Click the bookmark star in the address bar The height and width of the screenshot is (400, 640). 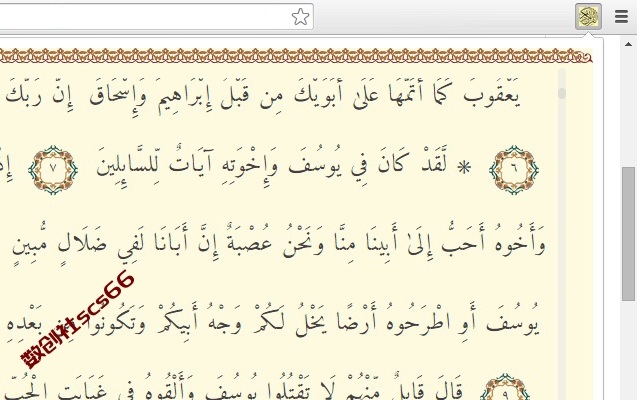[300, 17]
